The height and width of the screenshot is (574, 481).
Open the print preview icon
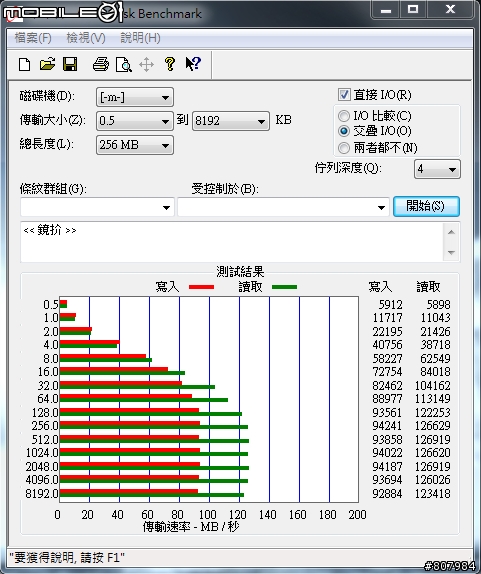pos(124,64)
